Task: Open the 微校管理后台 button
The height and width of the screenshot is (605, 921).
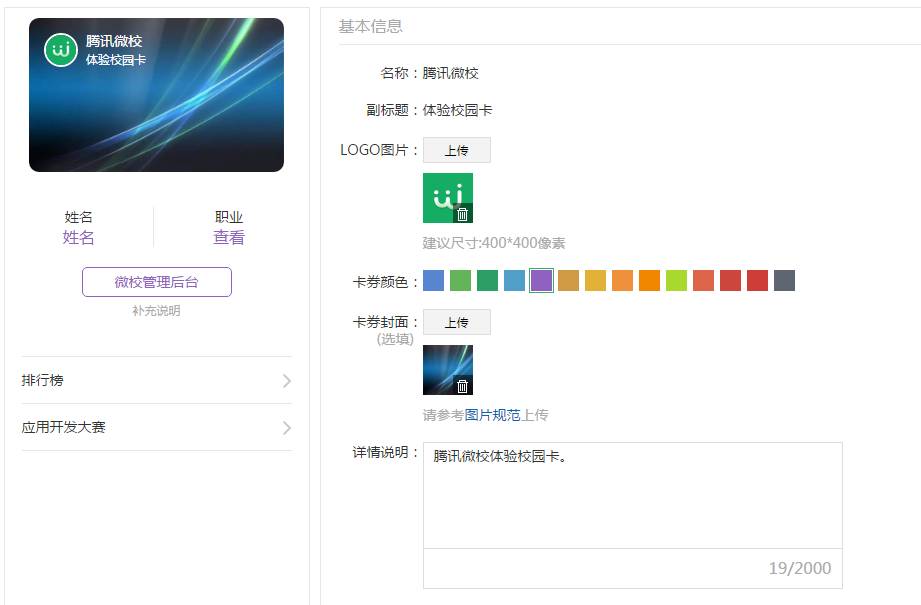Action: pyautogui.click(x=157, y=282)
